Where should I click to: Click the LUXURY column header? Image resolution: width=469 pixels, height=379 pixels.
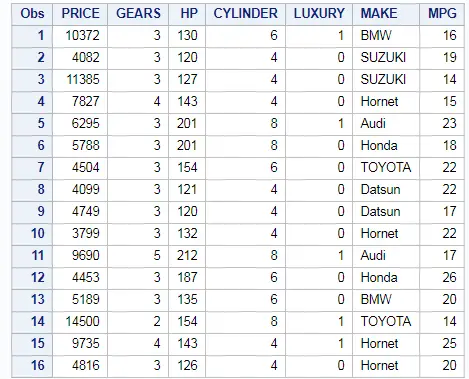[x=319, y=14]
